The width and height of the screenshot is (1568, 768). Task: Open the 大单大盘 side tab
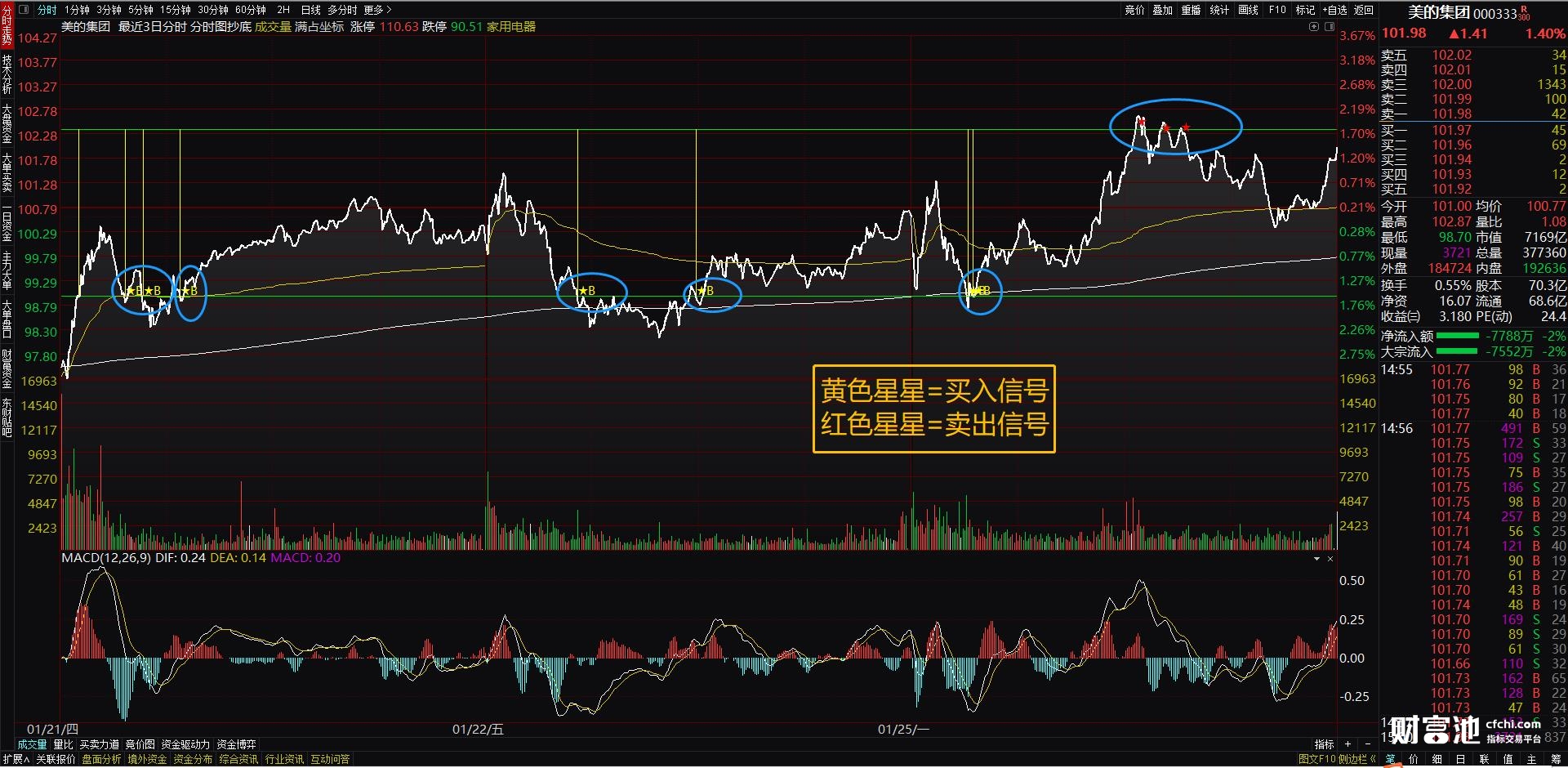pyautogui.click(x=7, y=320)
